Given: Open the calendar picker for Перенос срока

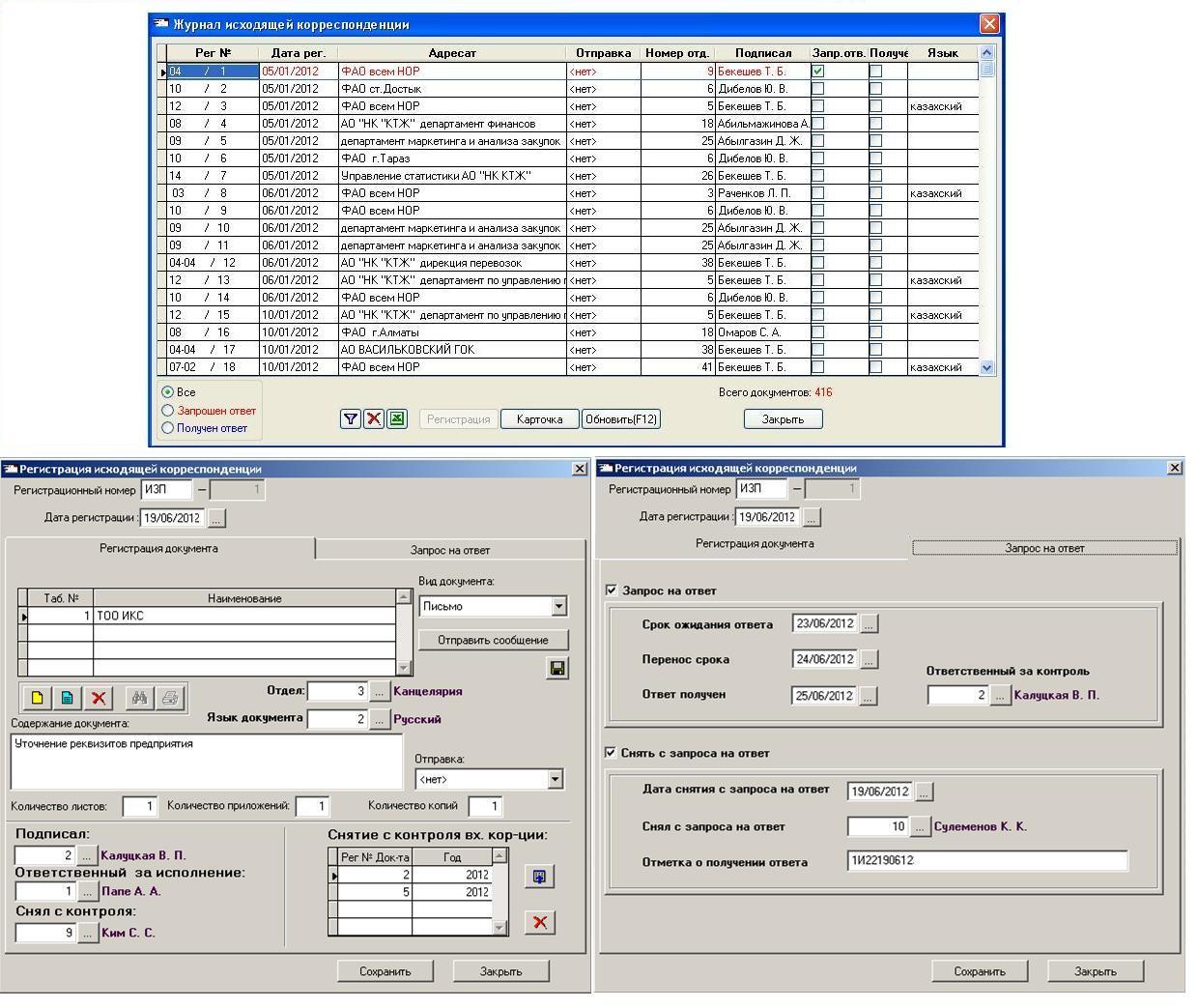Looking at the screenshot, I should coord(869,659).
